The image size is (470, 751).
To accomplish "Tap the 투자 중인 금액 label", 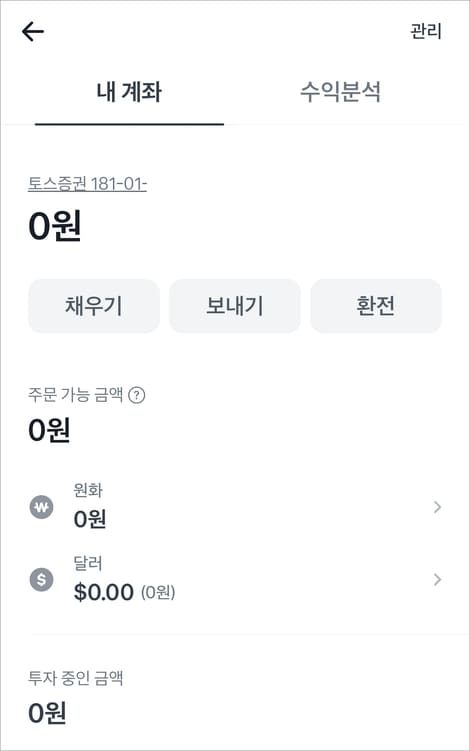I will point(76,678).
